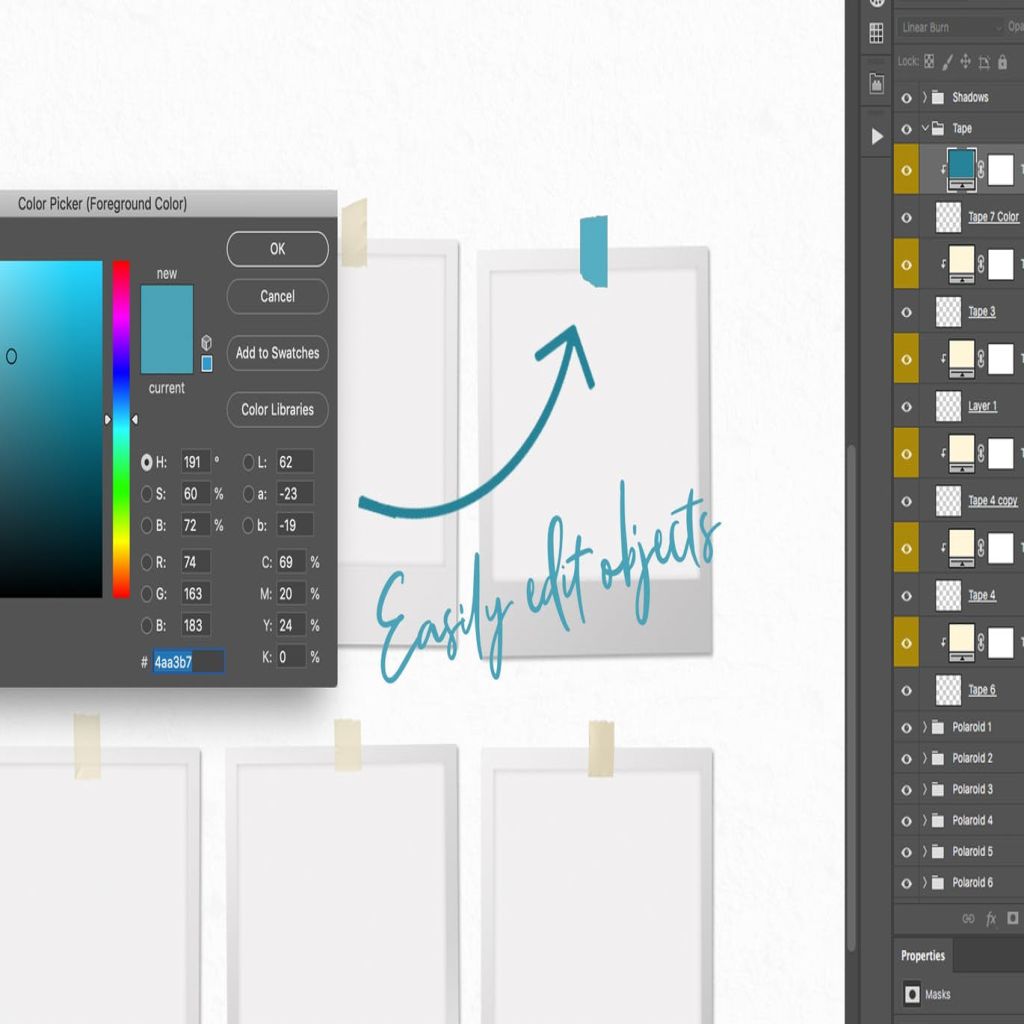
Task: Click the Properties panel tab
Action: point(922,956)
